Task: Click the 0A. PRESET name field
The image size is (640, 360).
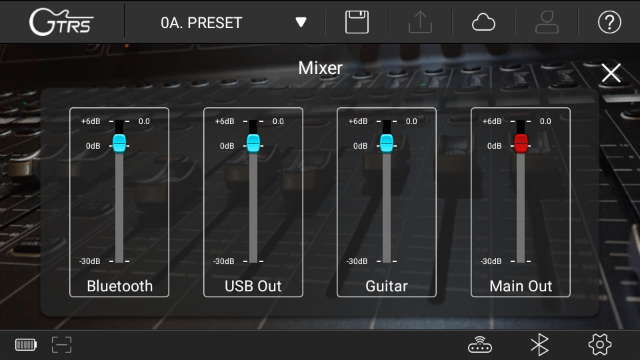Action: pyautogui.click(x=201, y=23)
